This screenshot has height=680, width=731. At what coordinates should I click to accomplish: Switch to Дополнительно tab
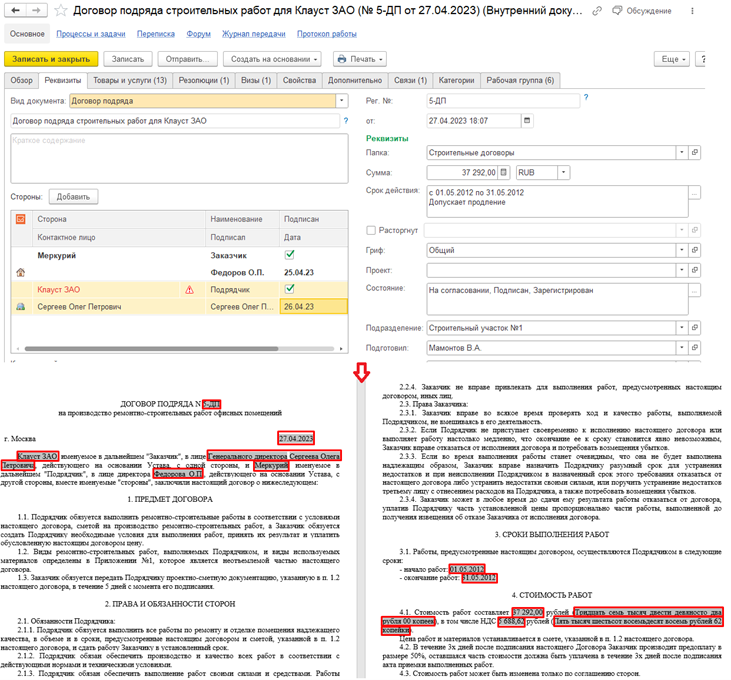click(x=355, y=80)
